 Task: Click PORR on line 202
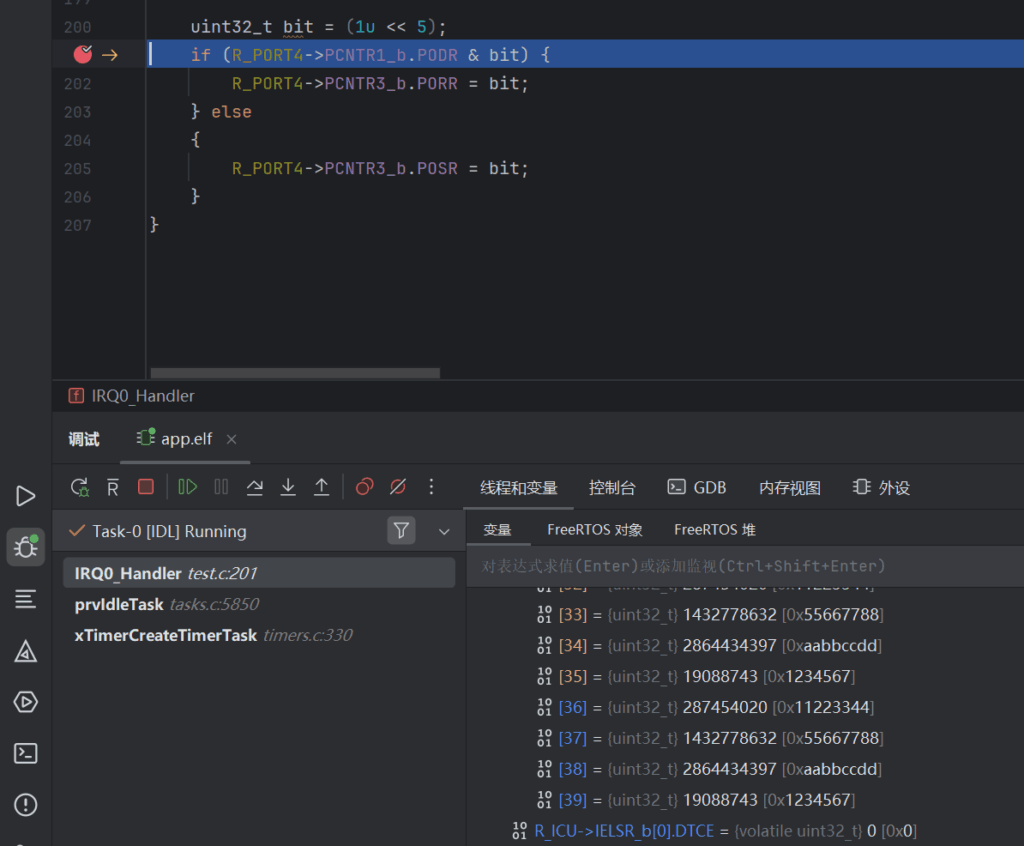pos(437,84)
